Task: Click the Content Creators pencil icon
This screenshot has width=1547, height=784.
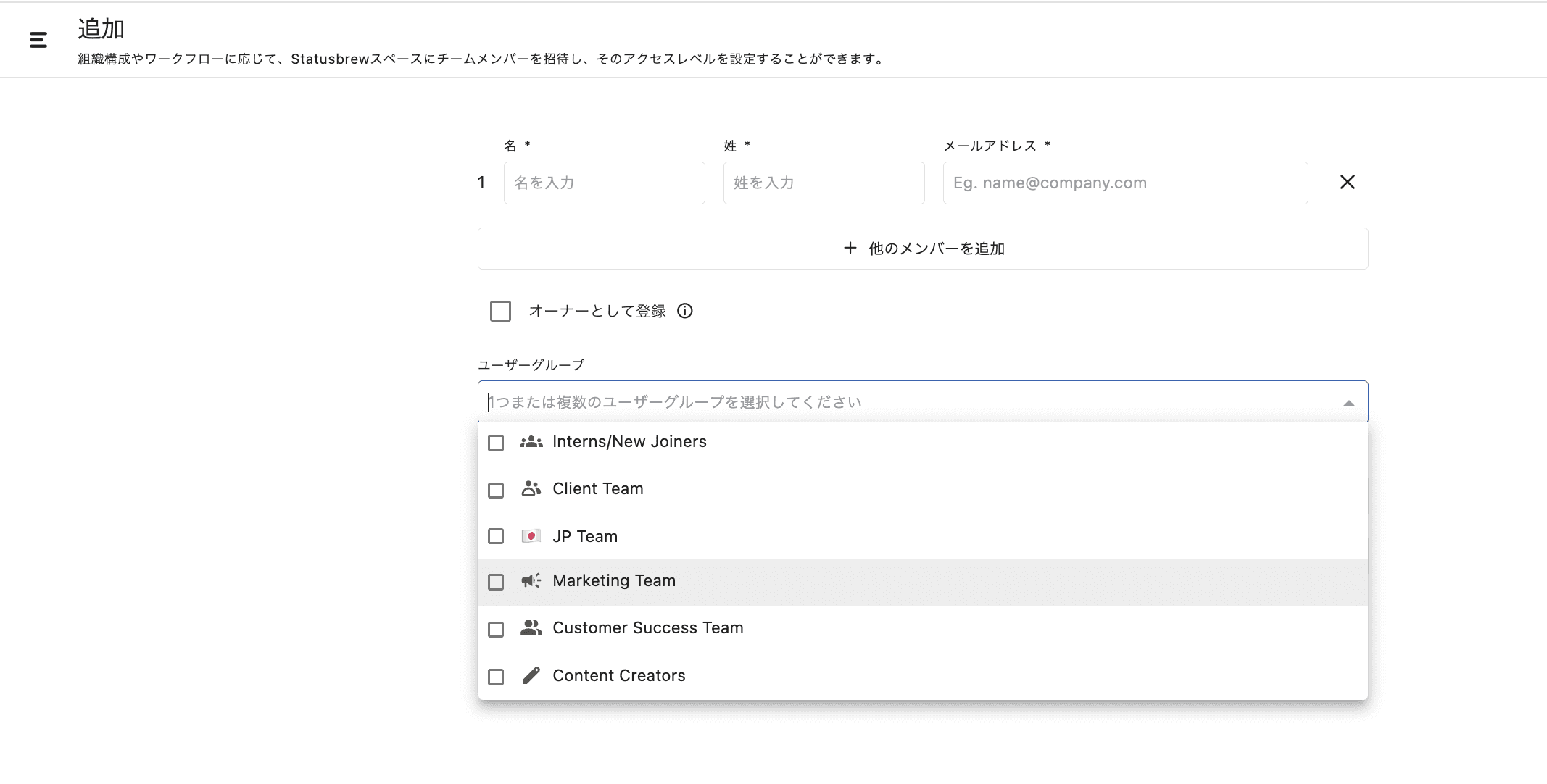Action: [531, 676]
